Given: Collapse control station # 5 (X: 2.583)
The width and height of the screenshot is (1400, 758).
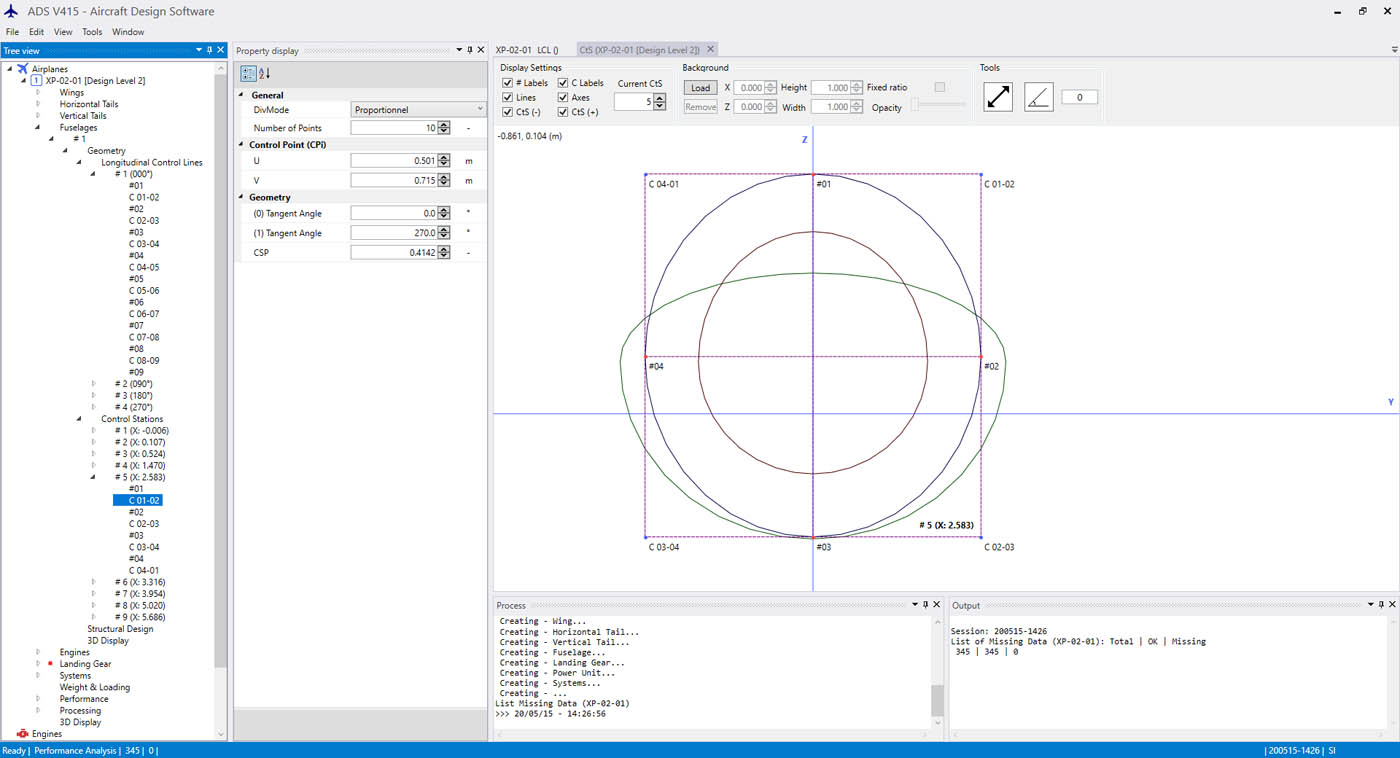Looking at the screenshot, I should point(94,477).
